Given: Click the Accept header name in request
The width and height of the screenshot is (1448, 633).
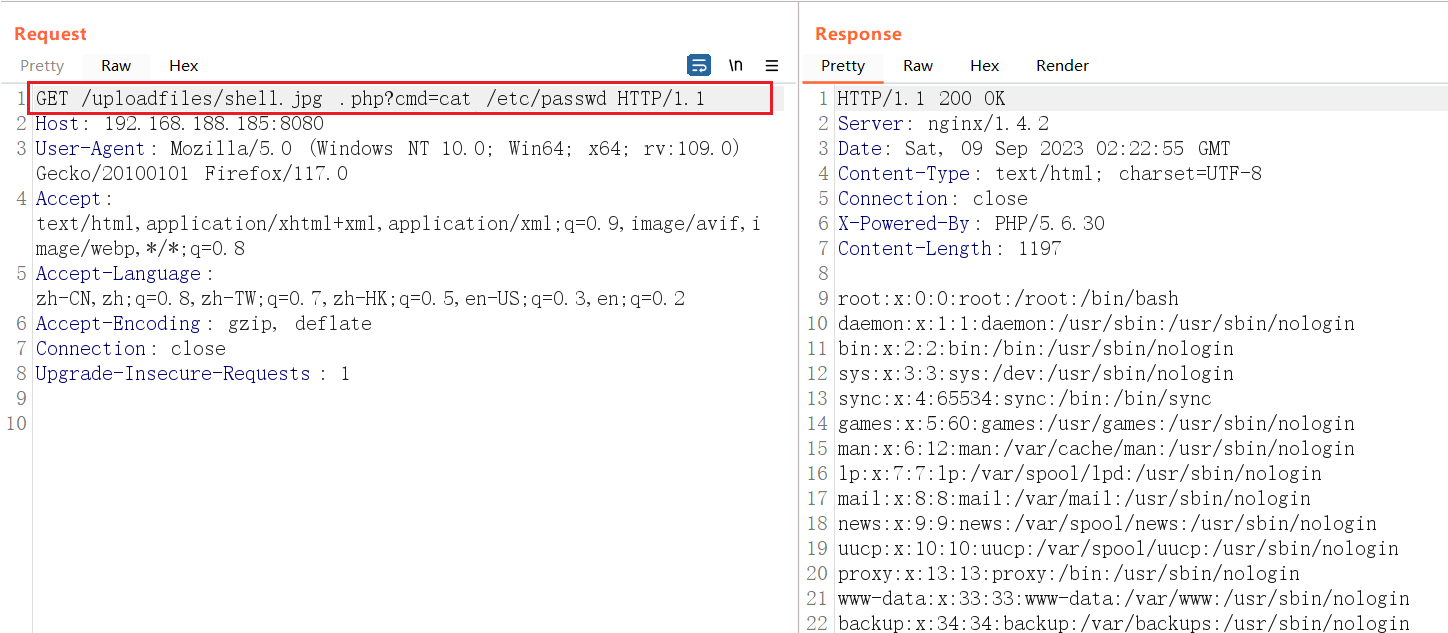Looking at the screenshot, I should tap(68, 199).
